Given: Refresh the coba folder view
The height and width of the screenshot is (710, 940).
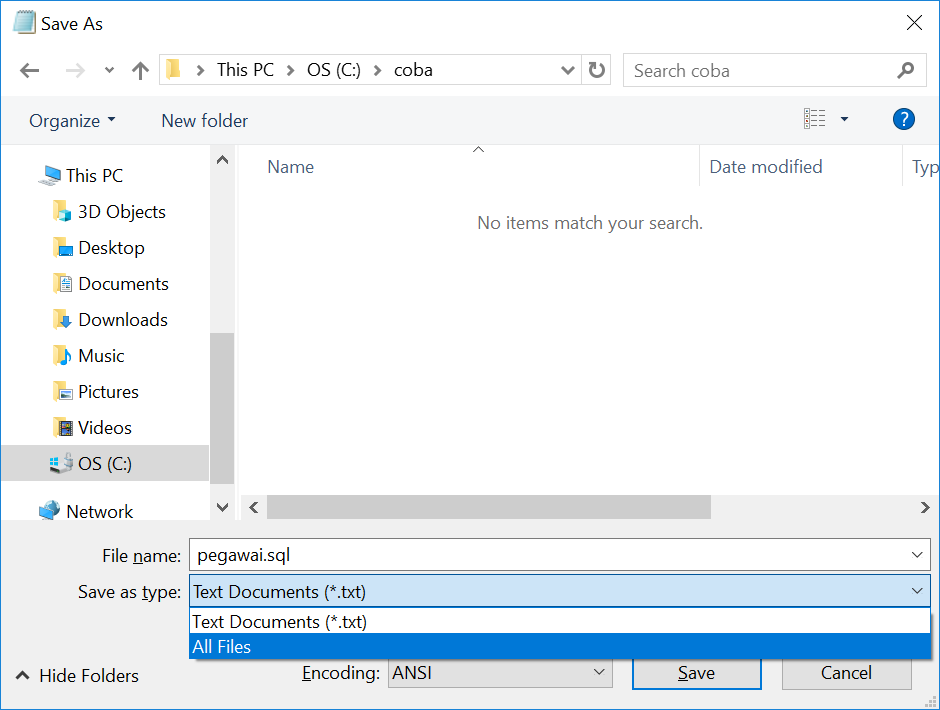Looking at the screenshot, I should pyautogui.click(x=596, y=70).
